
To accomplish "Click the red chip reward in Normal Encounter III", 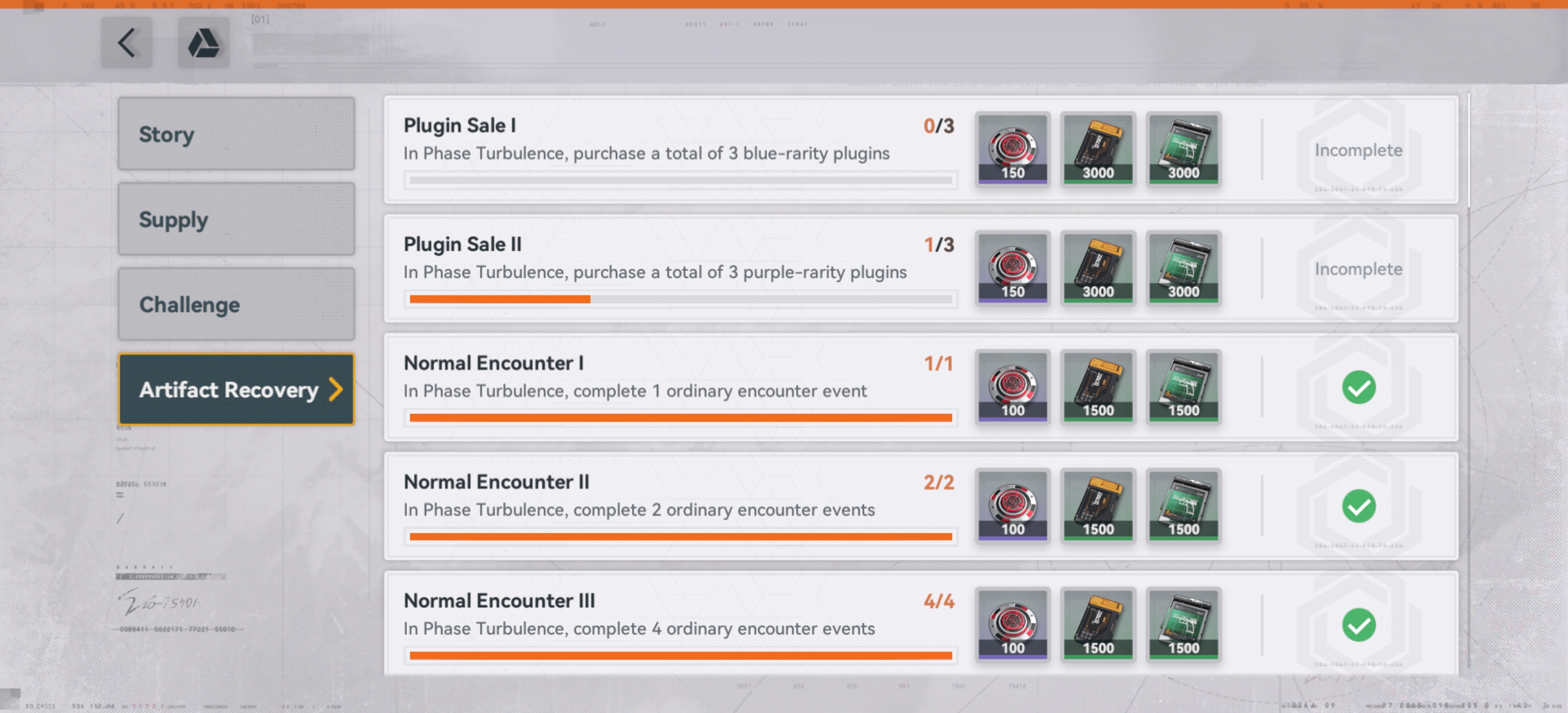I will 1012,624.
